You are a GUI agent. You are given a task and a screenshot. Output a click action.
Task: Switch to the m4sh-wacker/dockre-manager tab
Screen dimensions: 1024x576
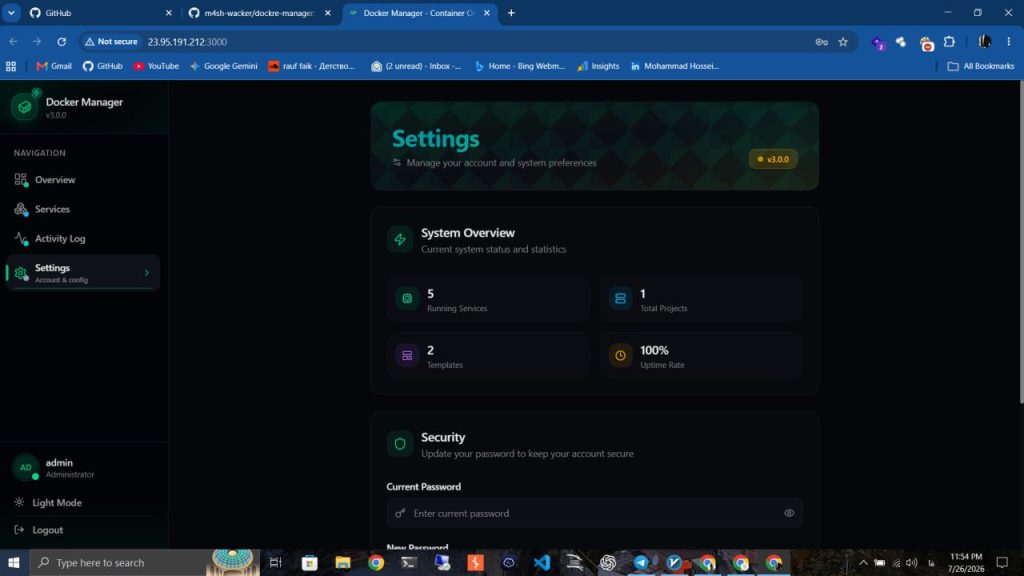coord(260,13)
